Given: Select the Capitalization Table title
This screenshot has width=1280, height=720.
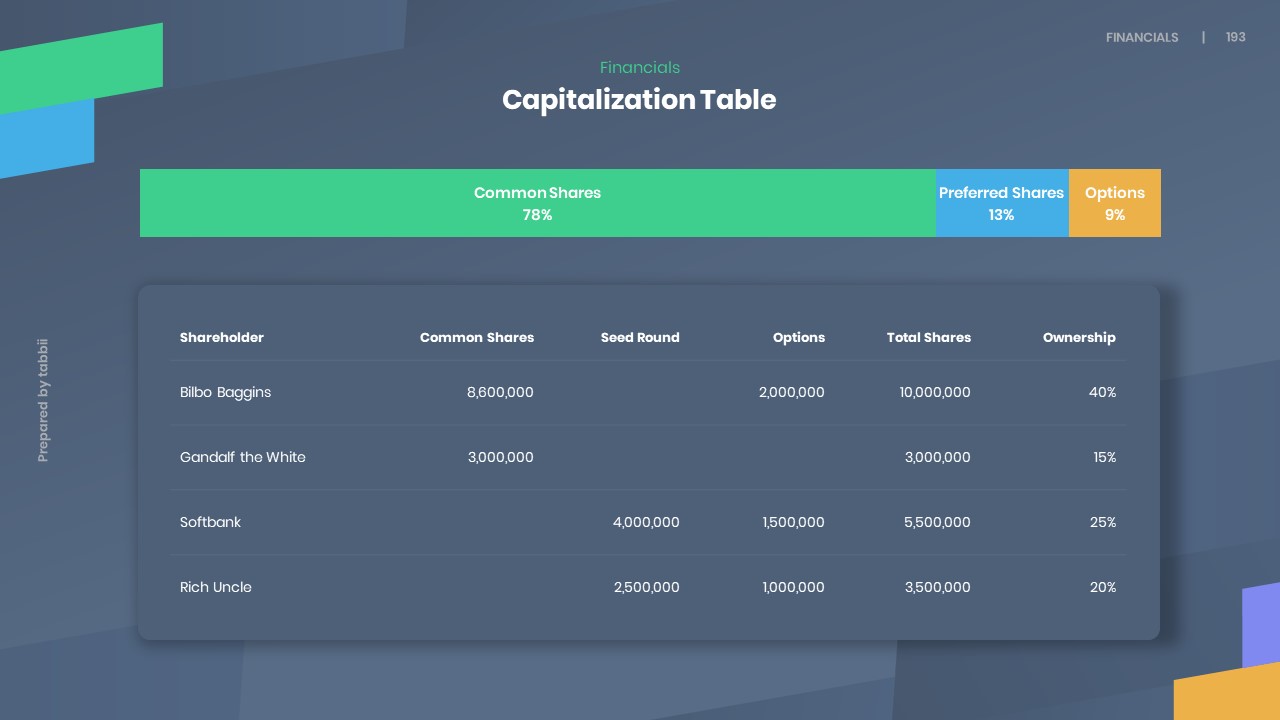Looking at the screenshot, I should tap(639, 100).
